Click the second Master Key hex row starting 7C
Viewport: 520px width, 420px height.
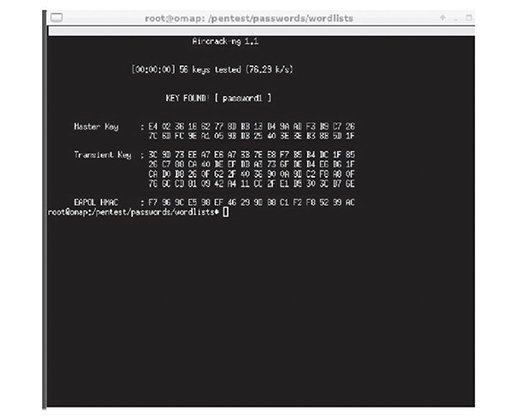click(x=252, y=136)
